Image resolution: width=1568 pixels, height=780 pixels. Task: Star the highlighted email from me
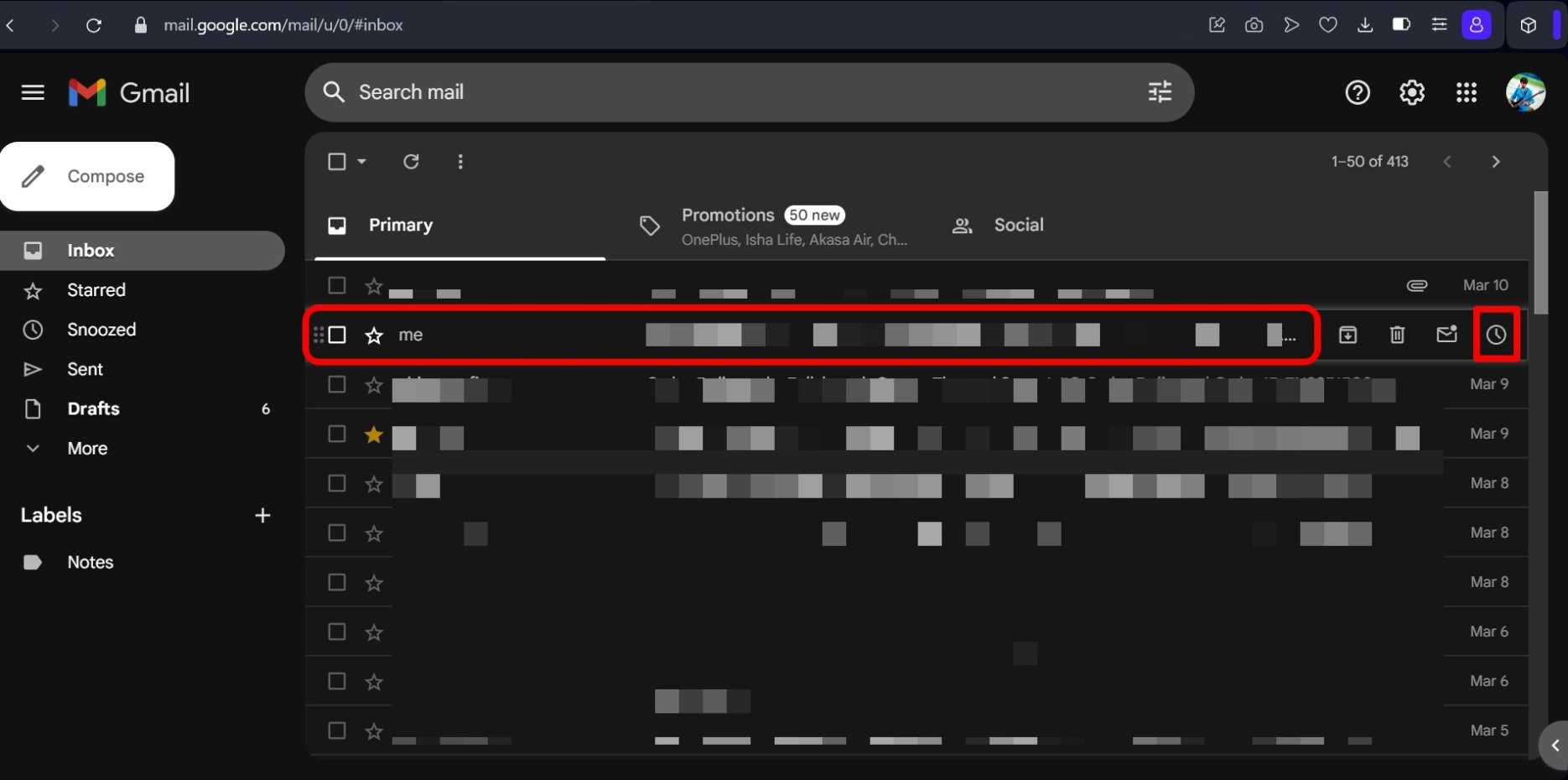(x=371, y=334)
